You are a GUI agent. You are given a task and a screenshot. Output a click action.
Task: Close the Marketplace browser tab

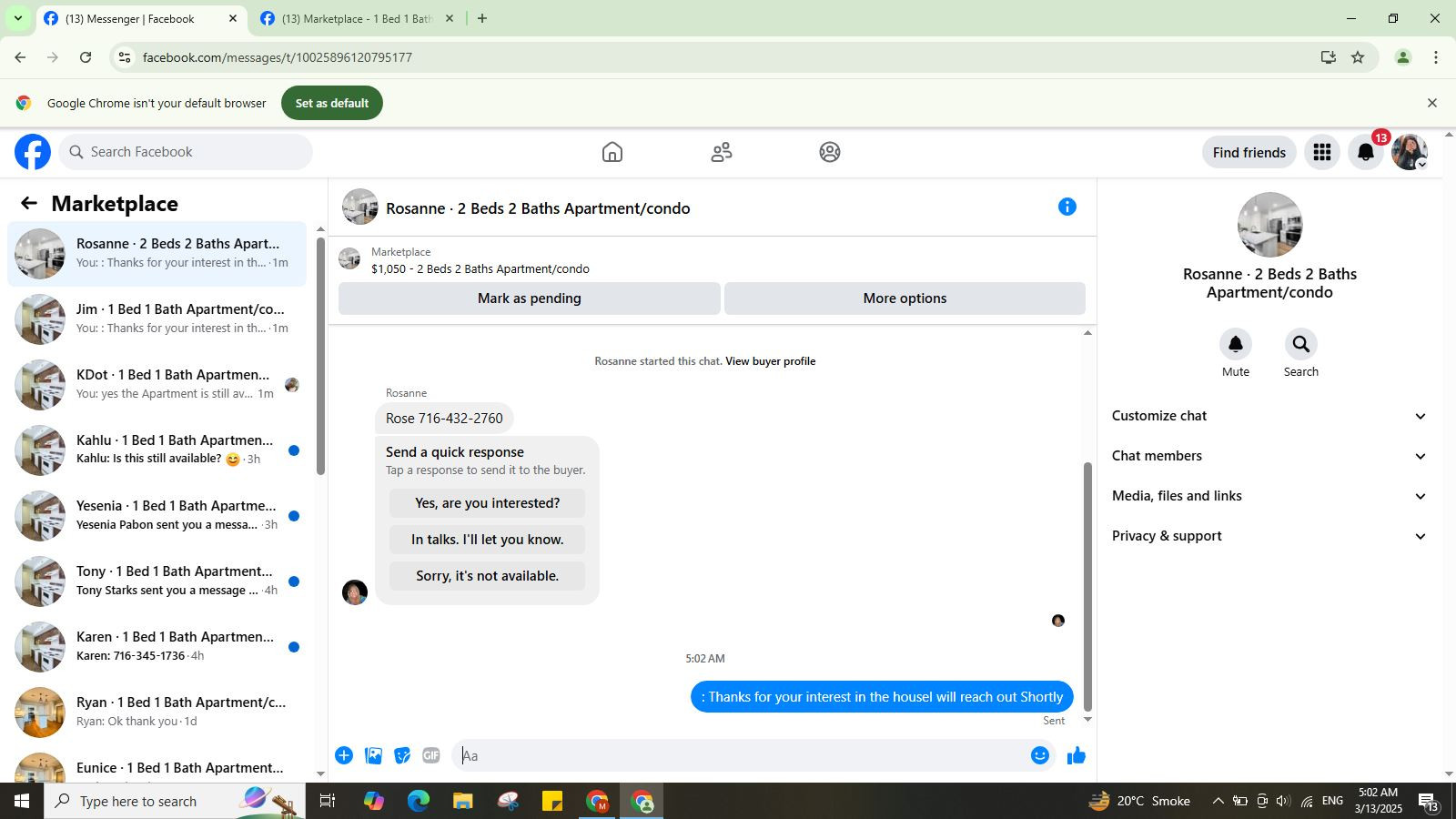pos(449,18)
